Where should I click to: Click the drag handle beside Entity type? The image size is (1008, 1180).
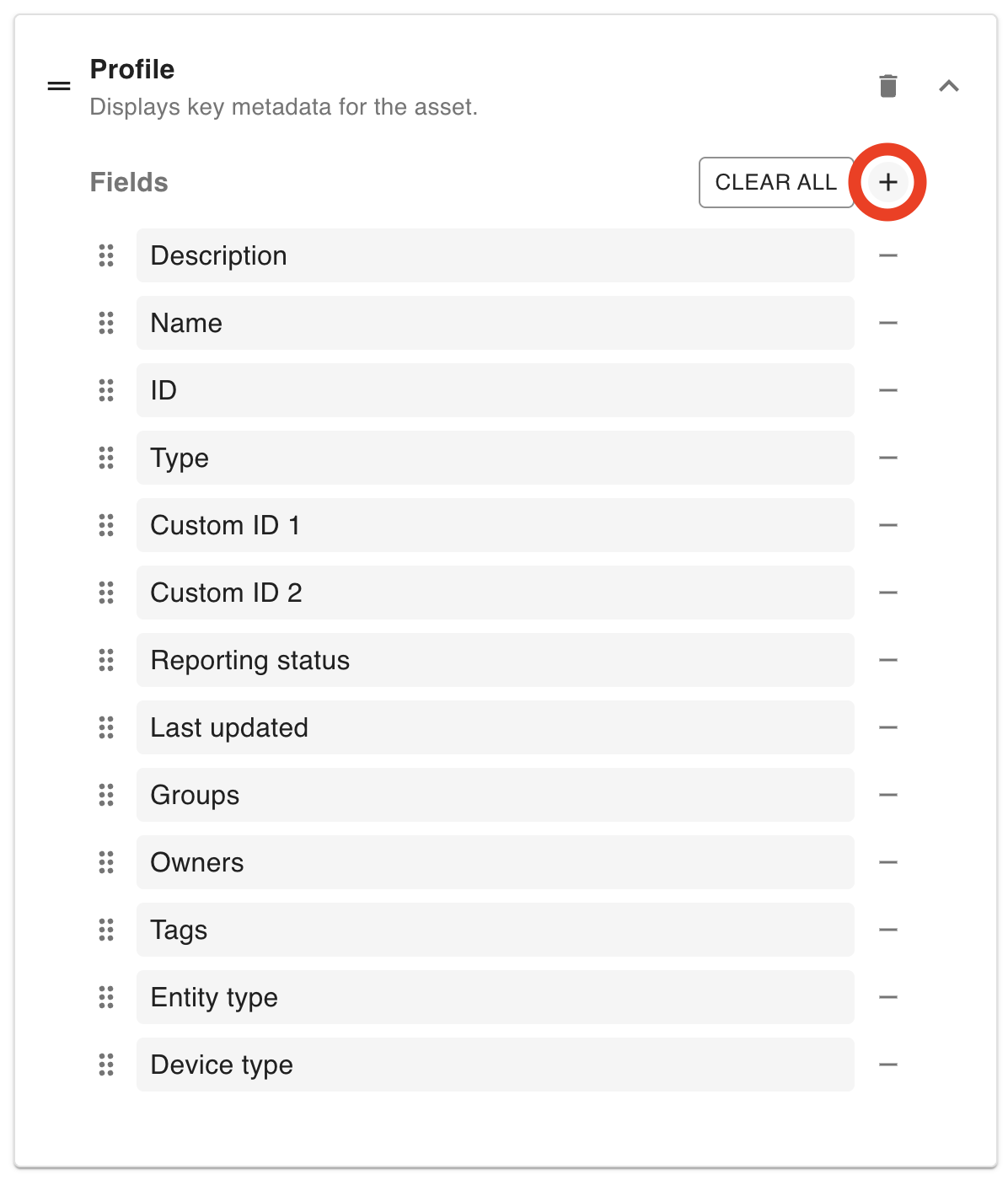point(106,997)
